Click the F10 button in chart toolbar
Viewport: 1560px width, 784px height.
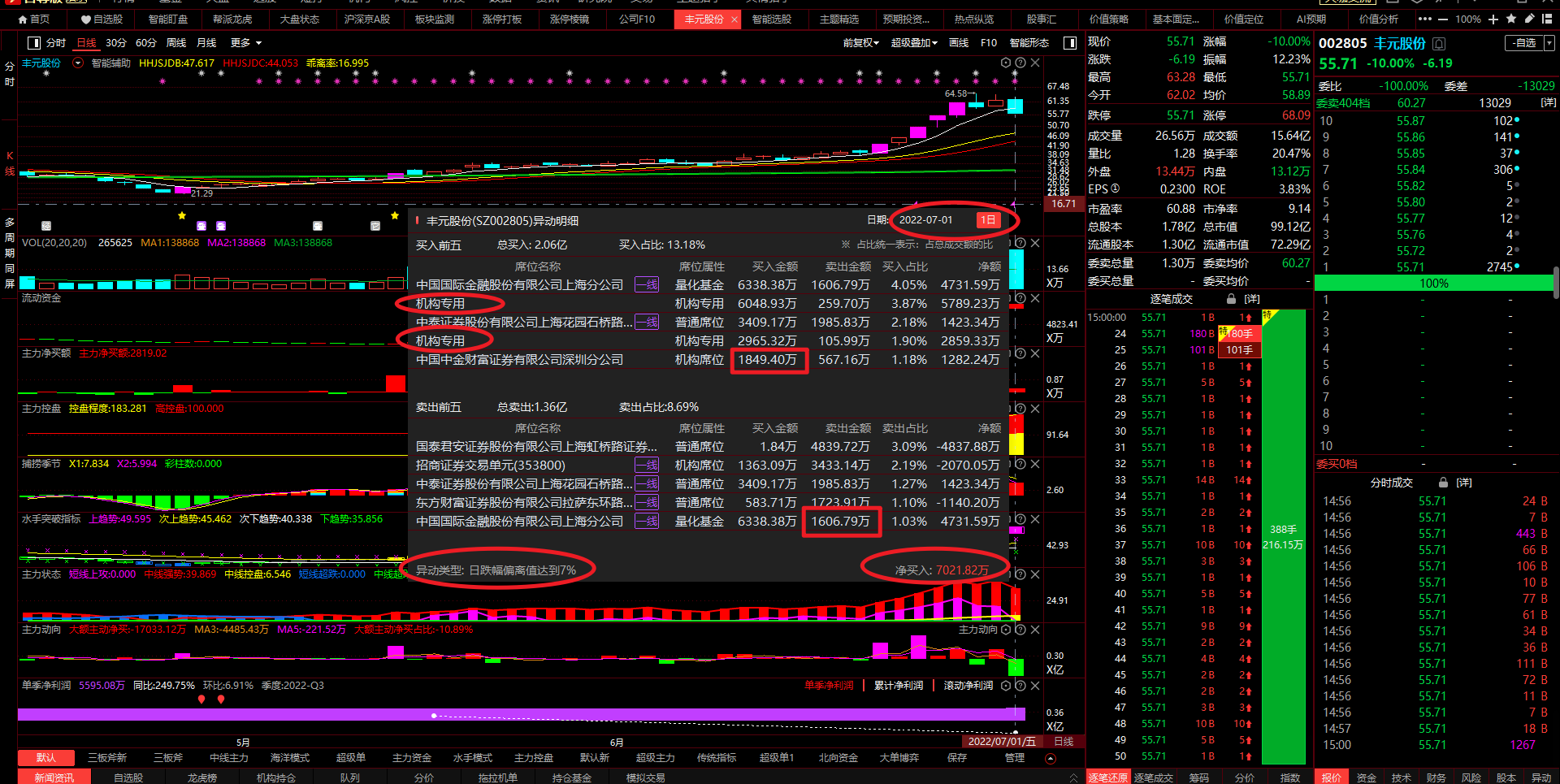point(989,43)
